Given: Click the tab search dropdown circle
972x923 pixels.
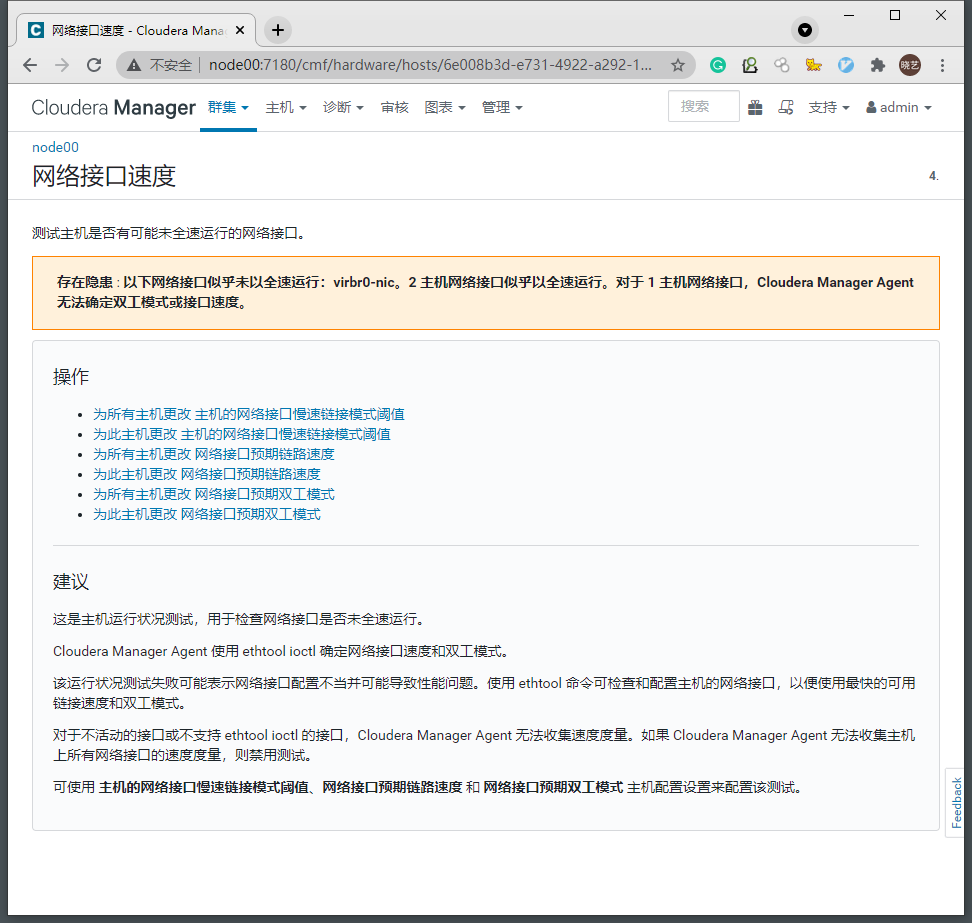Looking at the screenshot, I should tap(805, 30).
